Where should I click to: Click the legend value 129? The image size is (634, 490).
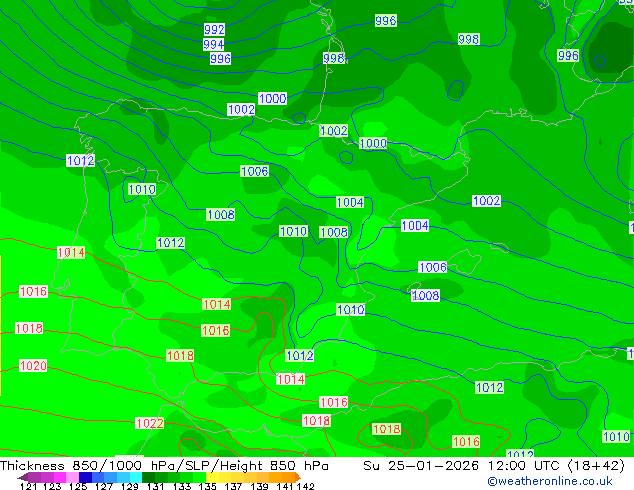pyautogui.click(x=129, y=486)
